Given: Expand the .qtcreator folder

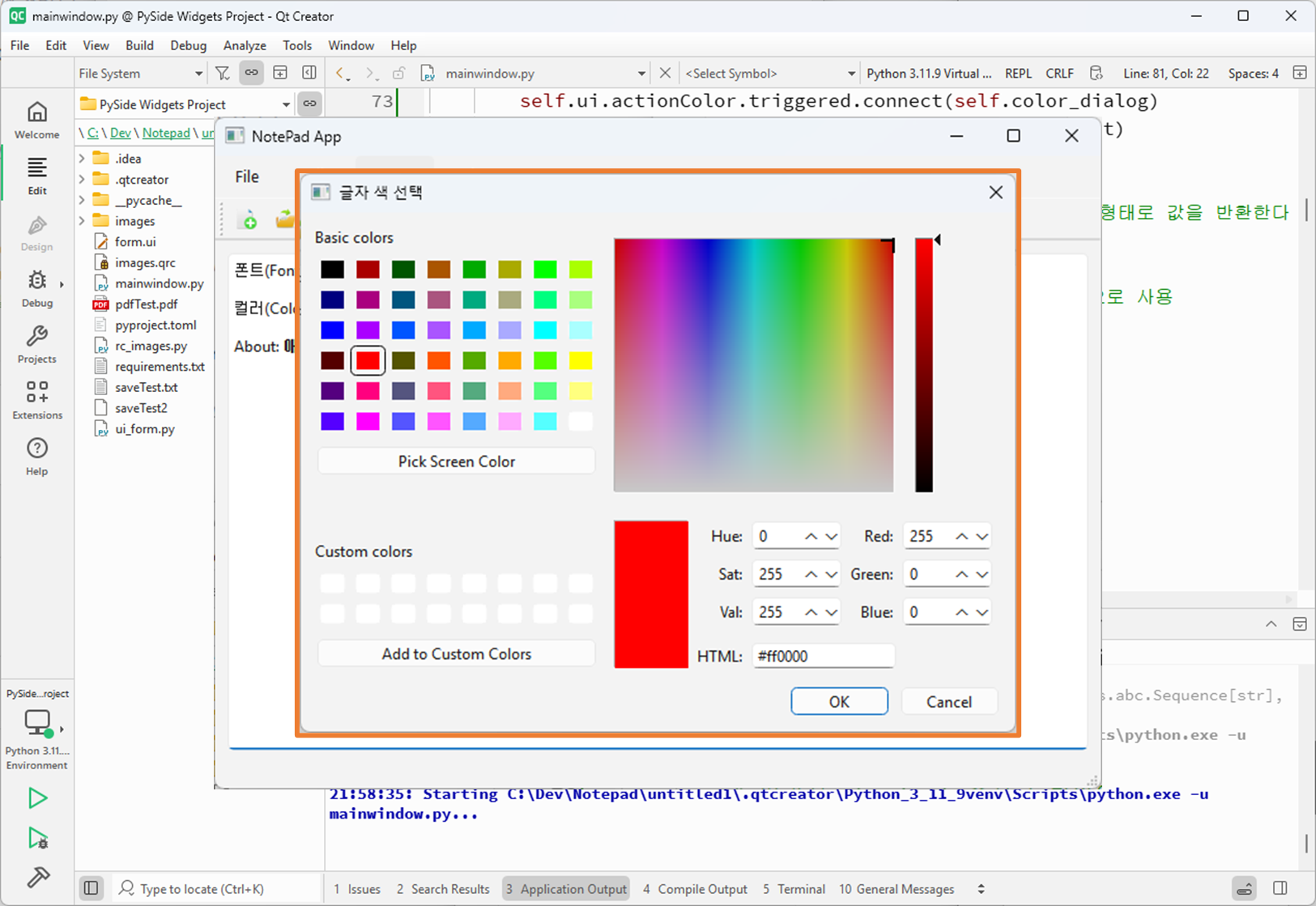Looking at the screenshot, I should [82, 179].
